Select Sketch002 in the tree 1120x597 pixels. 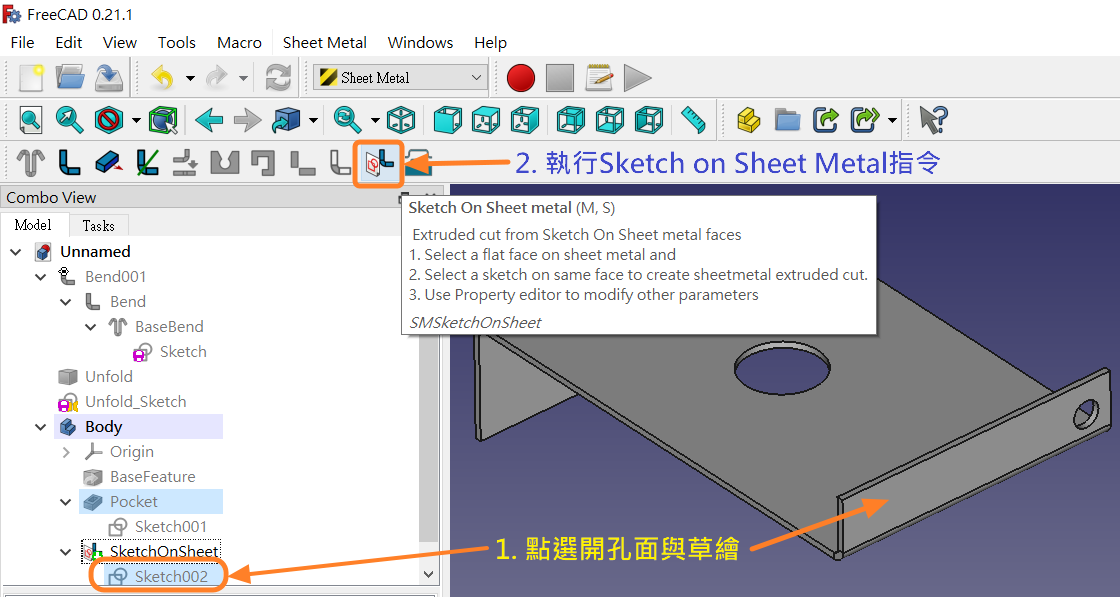pos(171,576)
